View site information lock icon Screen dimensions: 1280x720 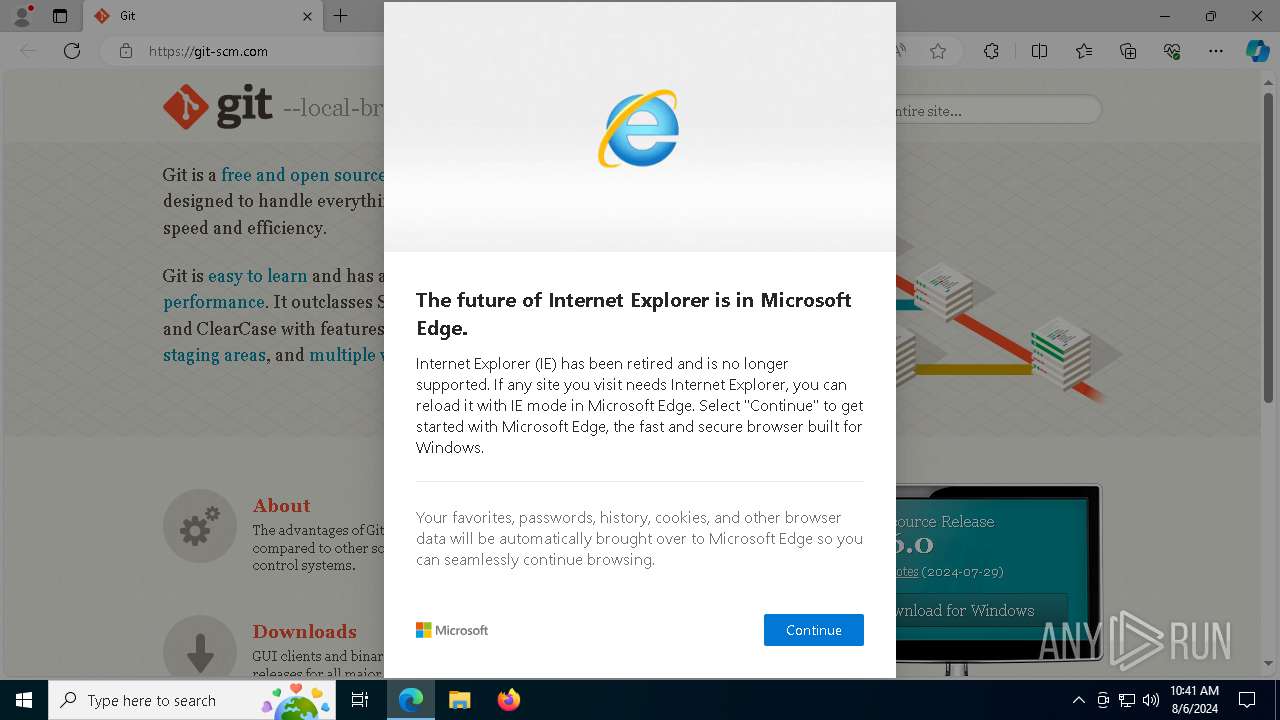coord(125,51)
